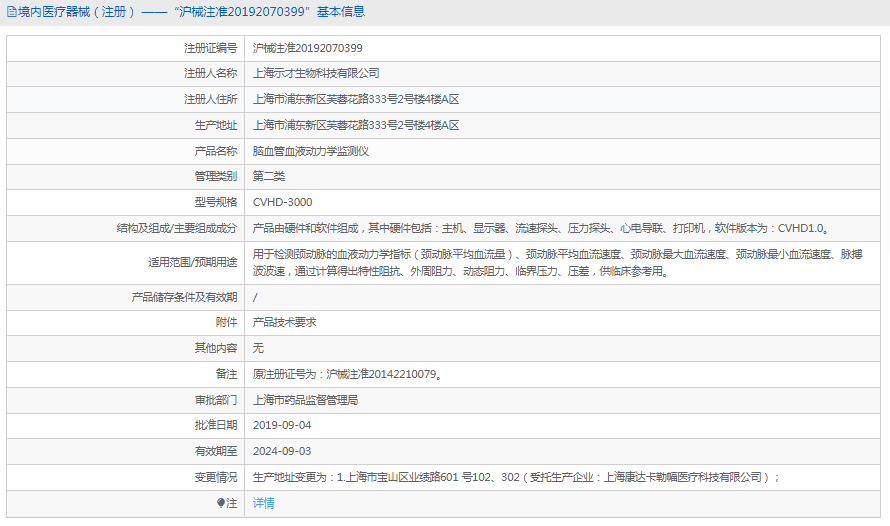Open the 详情 link in the 注 row
Screen dimensions: 890x526
[263, 503]
